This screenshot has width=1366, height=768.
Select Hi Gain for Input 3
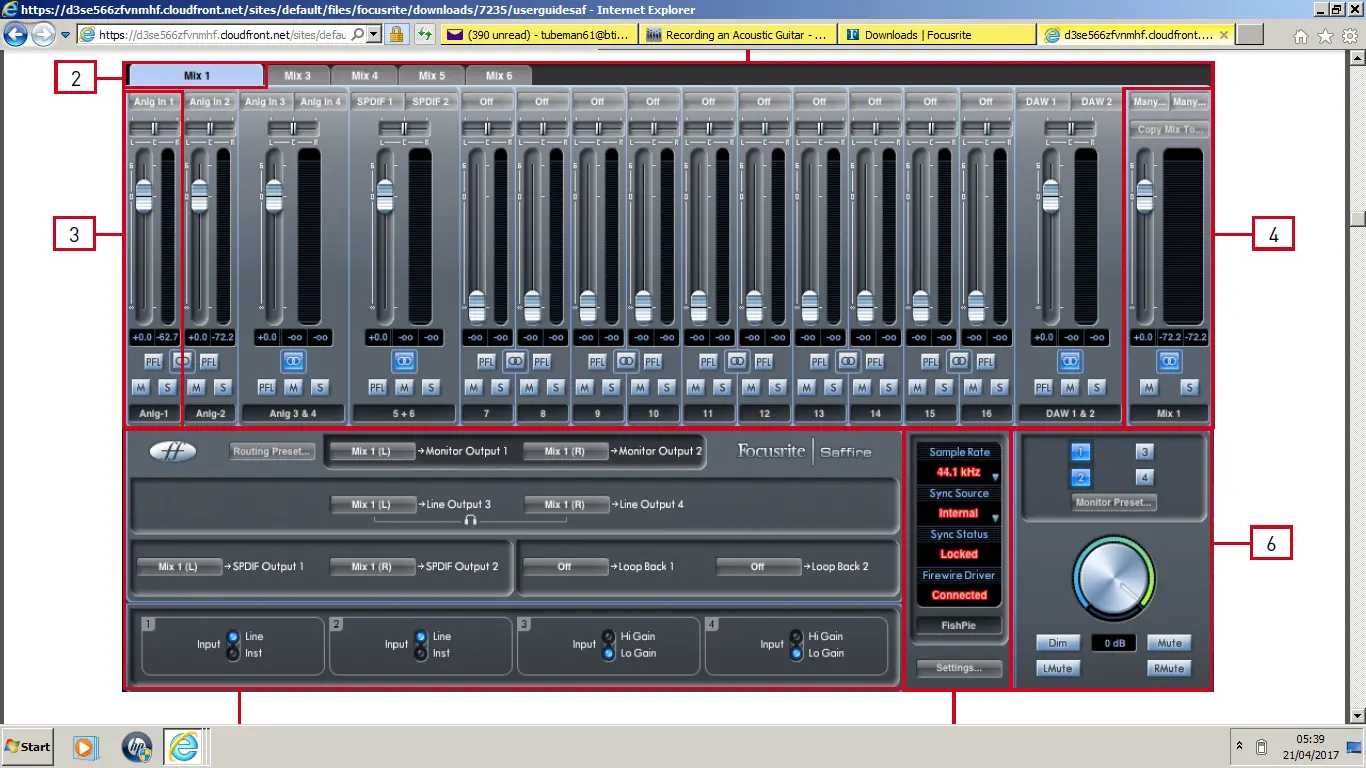(608, 636)
